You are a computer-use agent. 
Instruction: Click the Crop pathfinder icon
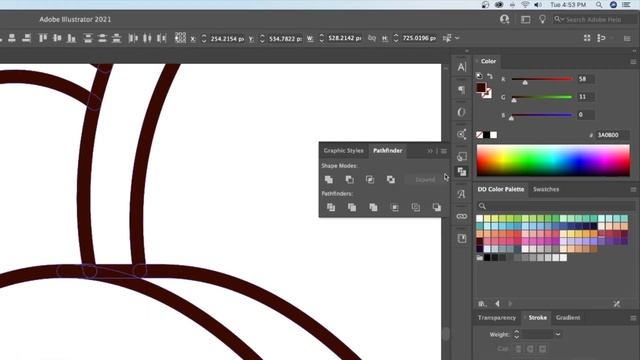395,207
